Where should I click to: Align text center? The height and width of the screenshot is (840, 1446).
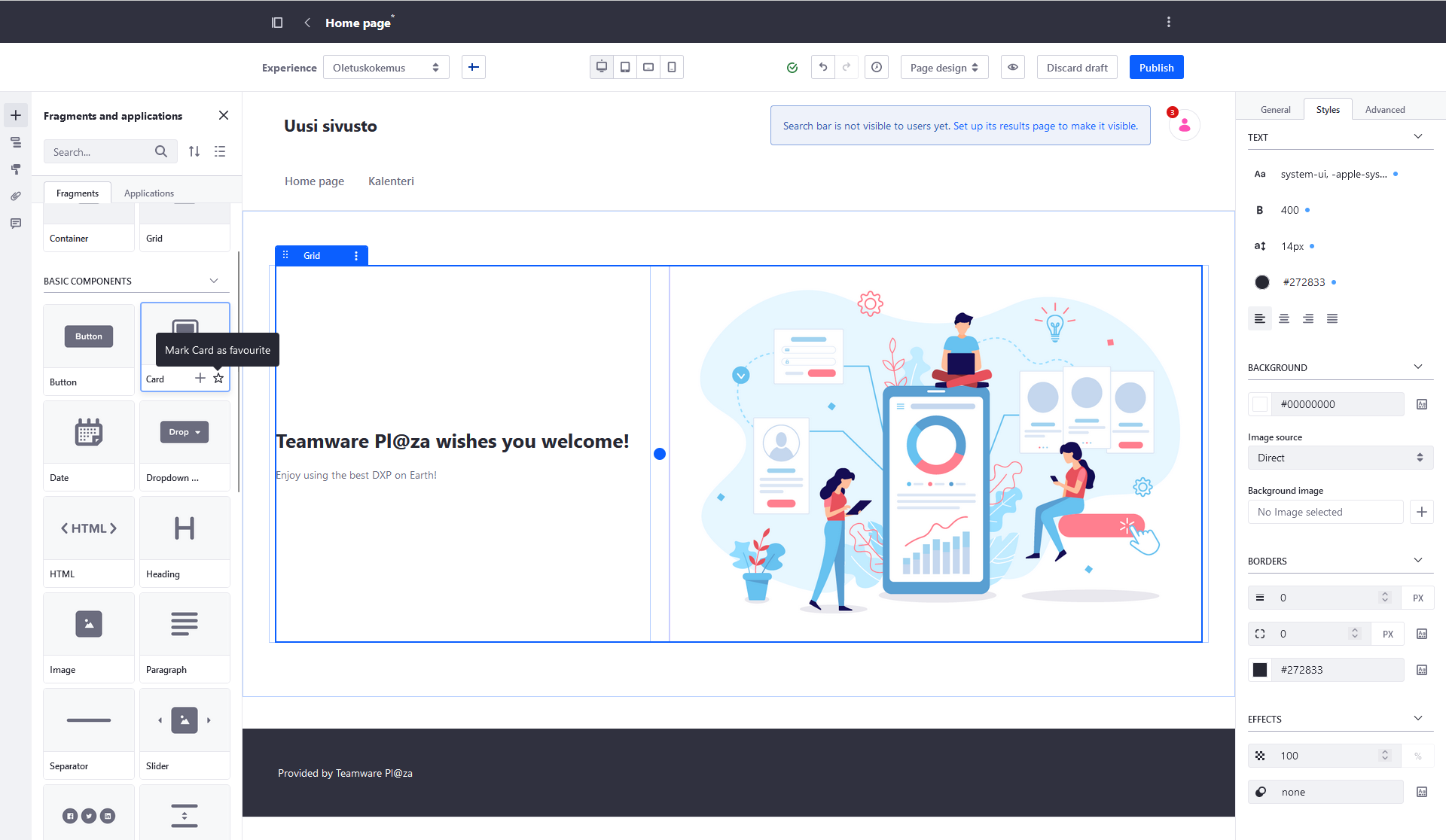pos(1284,318)
